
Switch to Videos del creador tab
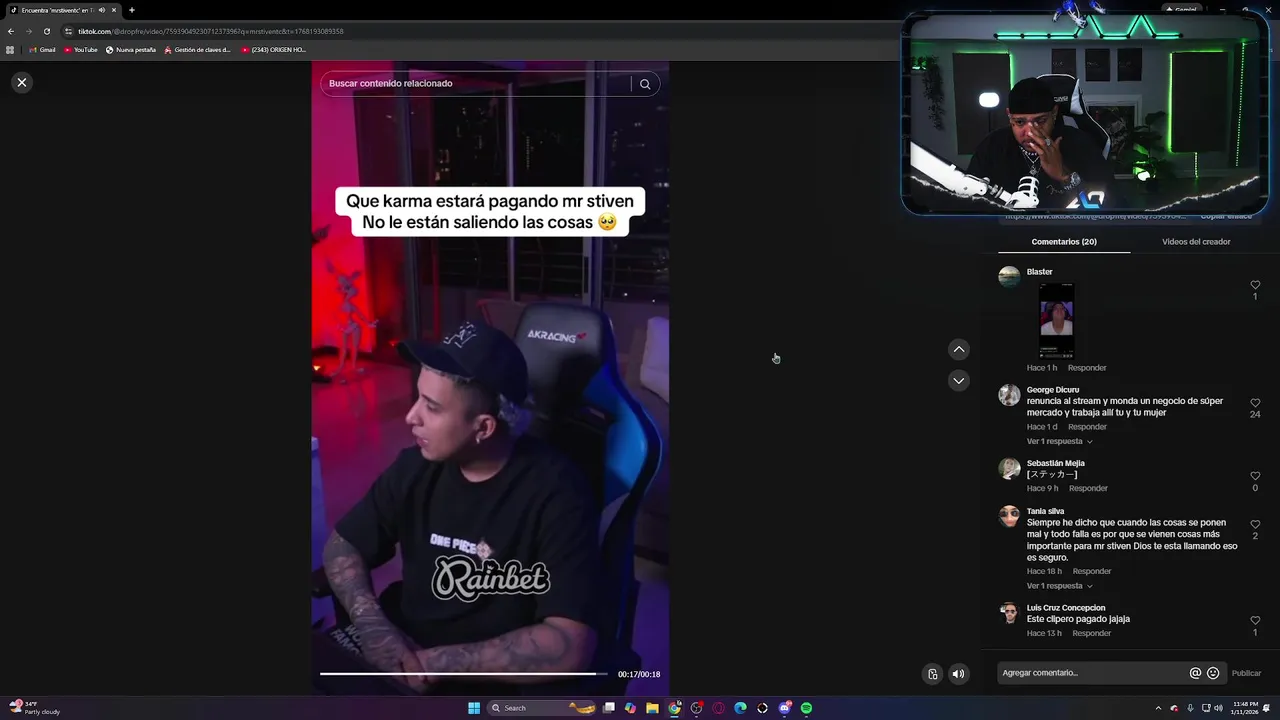(1196, 242)
